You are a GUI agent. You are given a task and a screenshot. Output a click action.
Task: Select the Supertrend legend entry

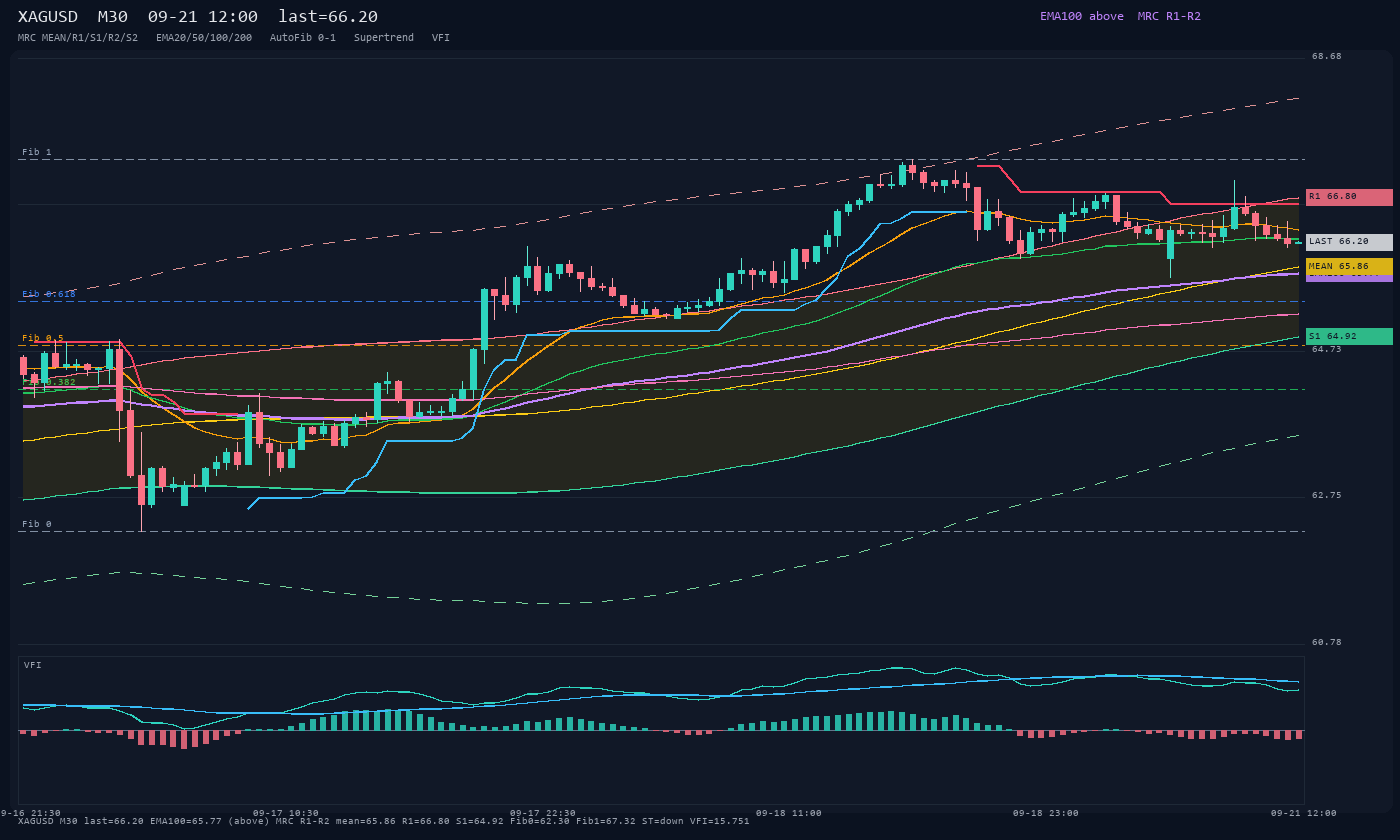coord(384,38)
